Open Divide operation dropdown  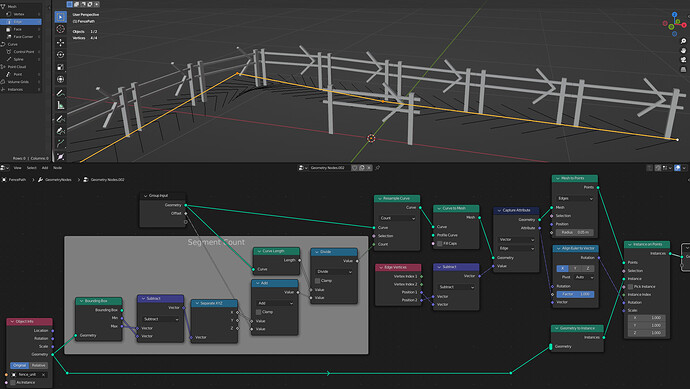pyautogui.click(x=334, y=272)
